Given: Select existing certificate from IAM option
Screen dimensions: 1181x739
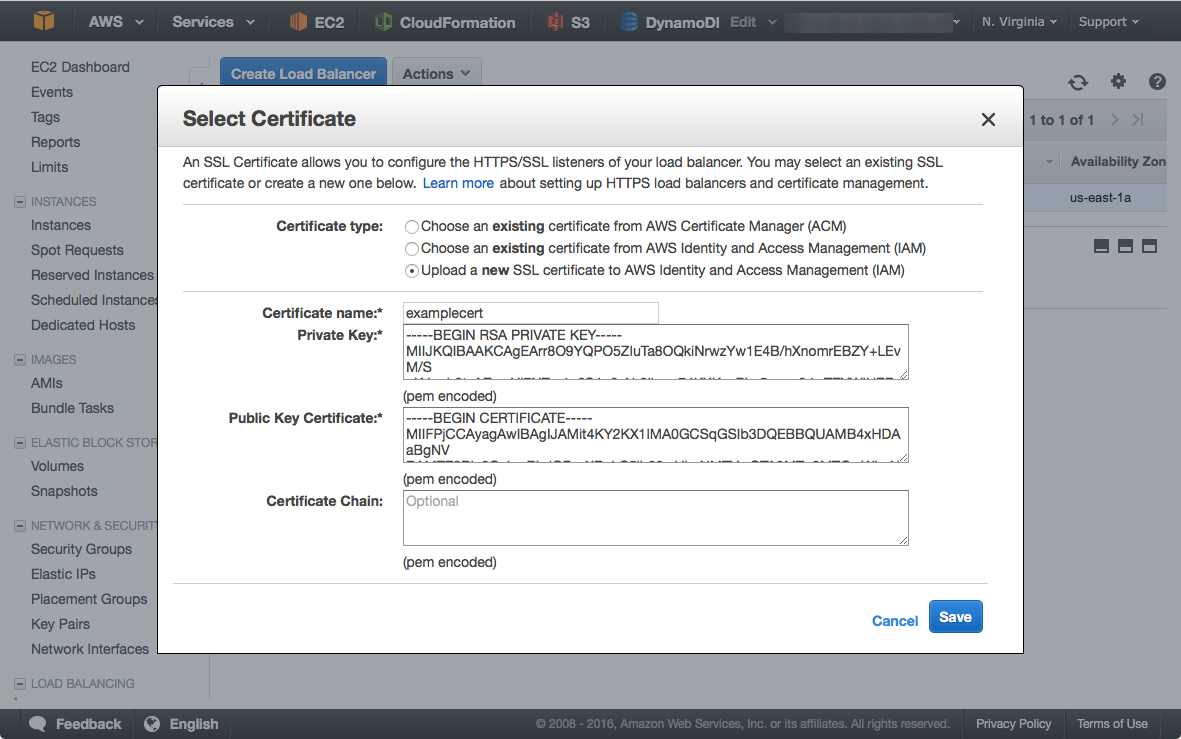Looking at the screenshot, I should 412,249.
